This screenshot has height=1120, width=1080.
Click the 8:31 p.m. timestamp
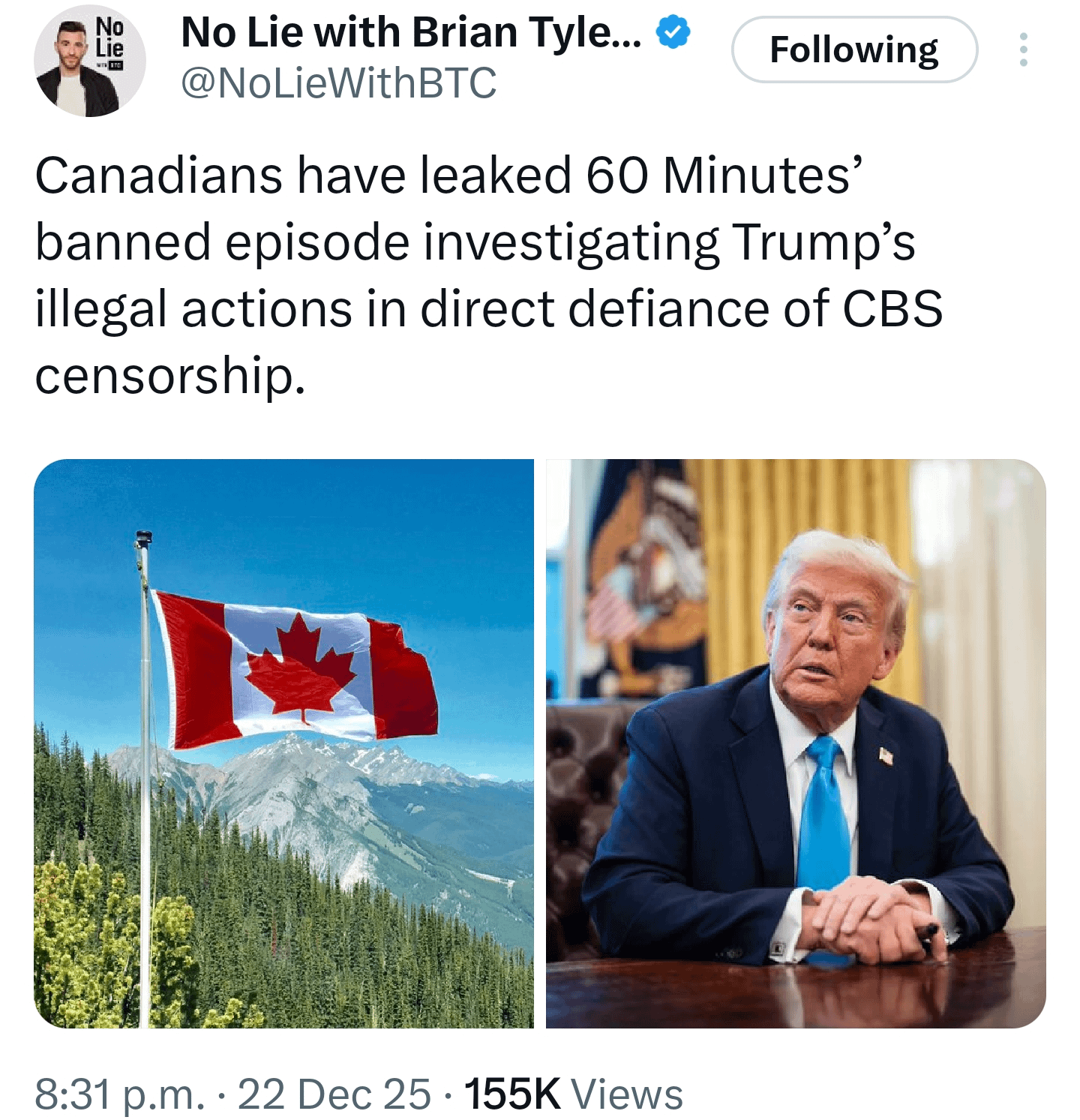pyautogui.click(x=119, y=1094)
